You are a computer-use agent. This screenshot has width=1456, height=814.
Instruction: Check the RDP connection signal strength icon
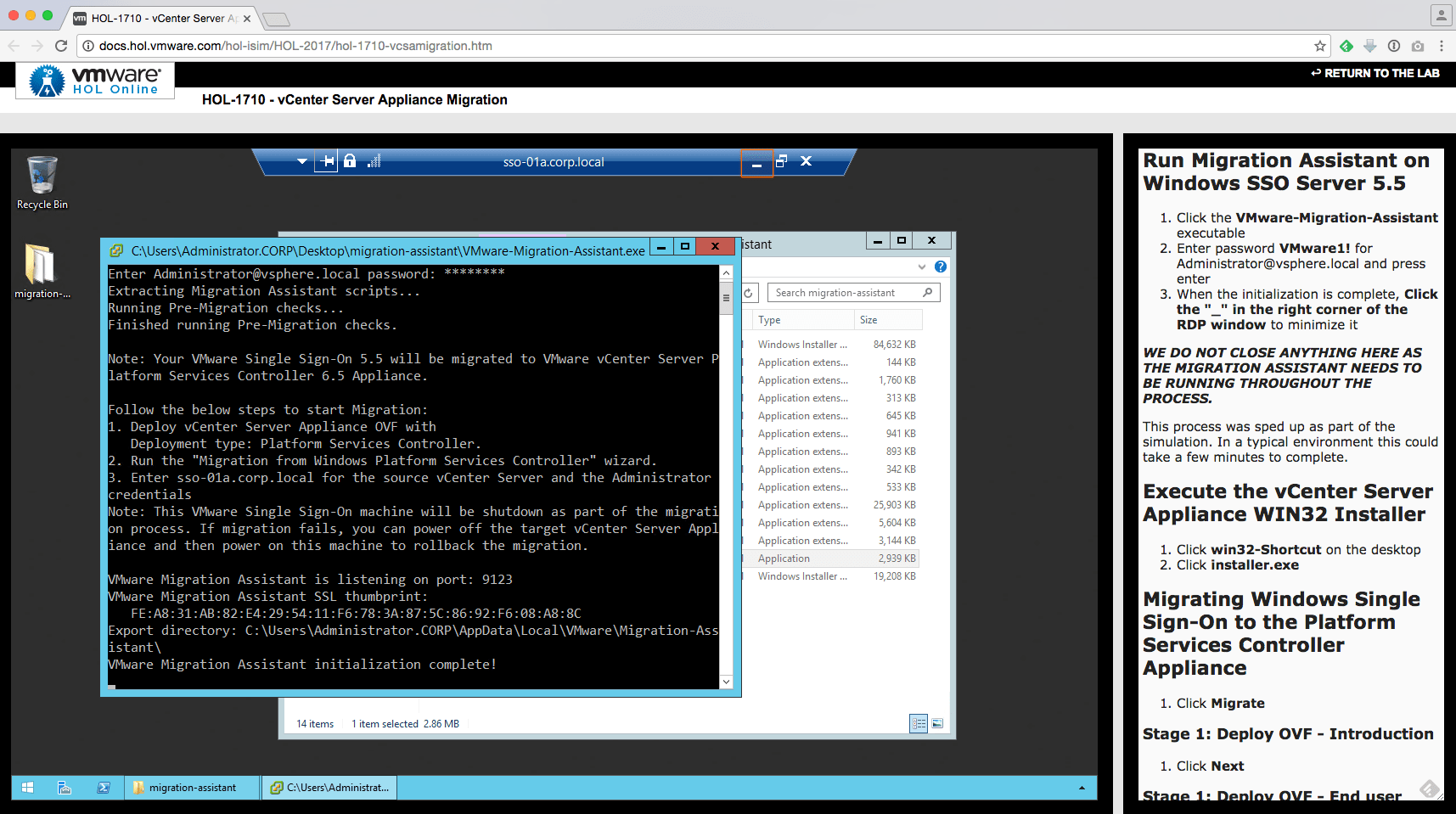[x=374, y=161]
